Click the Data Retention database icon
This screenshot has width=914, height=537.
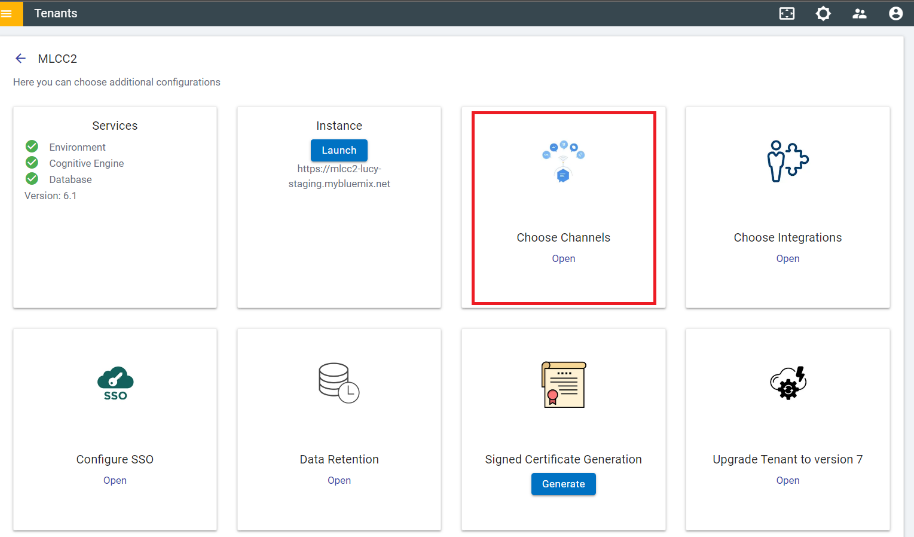pos(339,383)
